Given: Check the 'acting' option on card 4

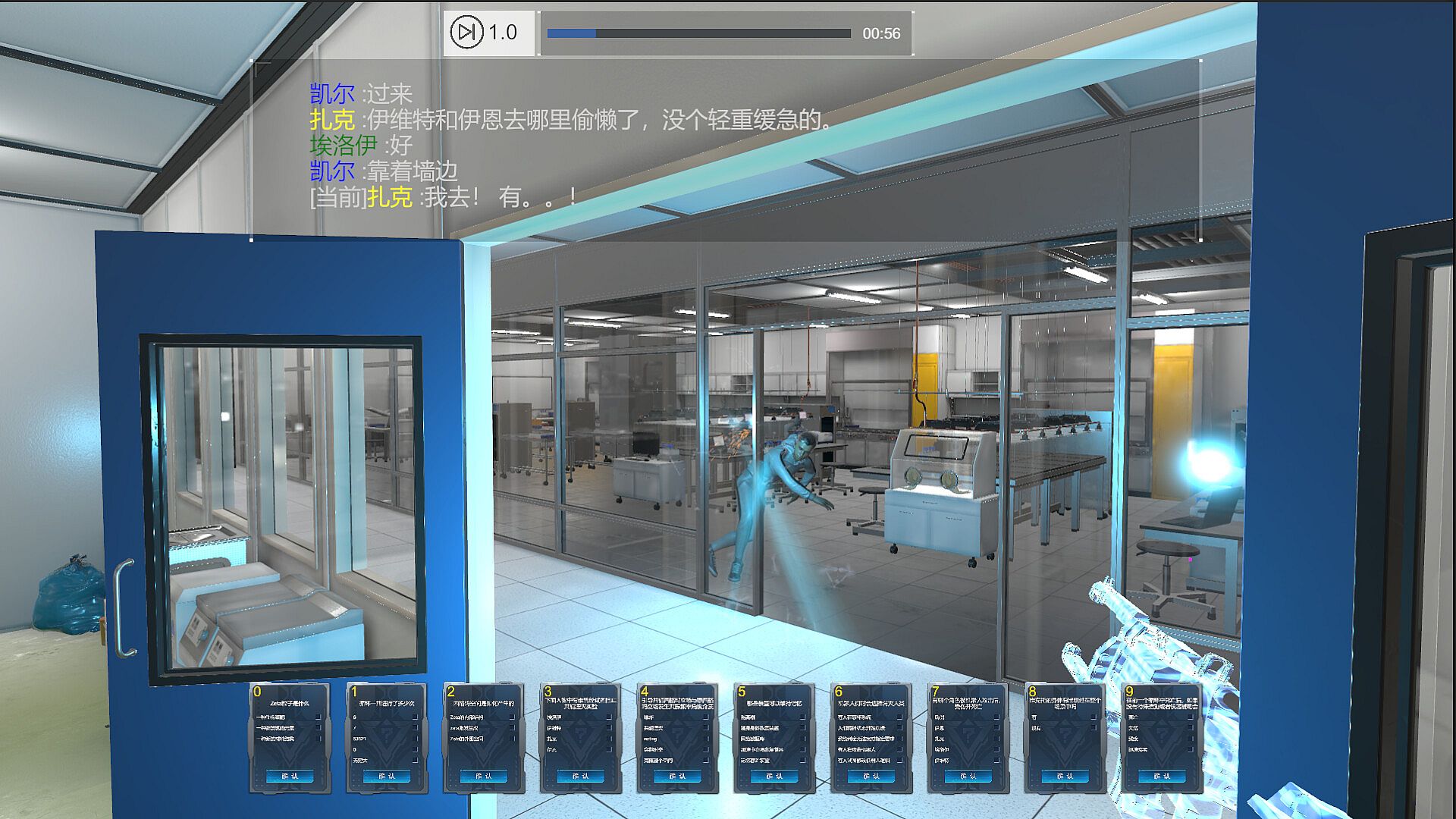Looking at the screenshot, I should point(705,738).
